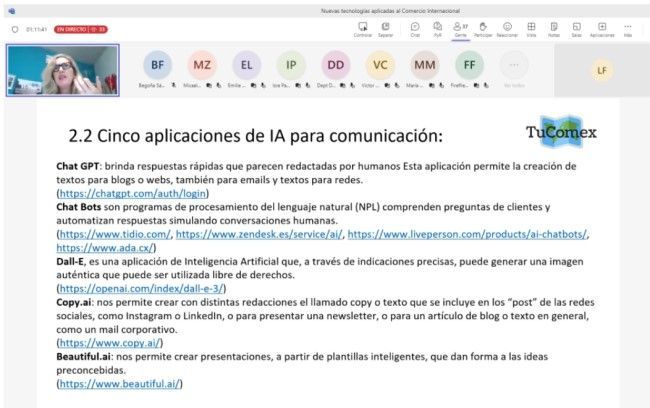Click the MZ participant avatar
Viewport: 650px width, 408px height.
point(202,65)
